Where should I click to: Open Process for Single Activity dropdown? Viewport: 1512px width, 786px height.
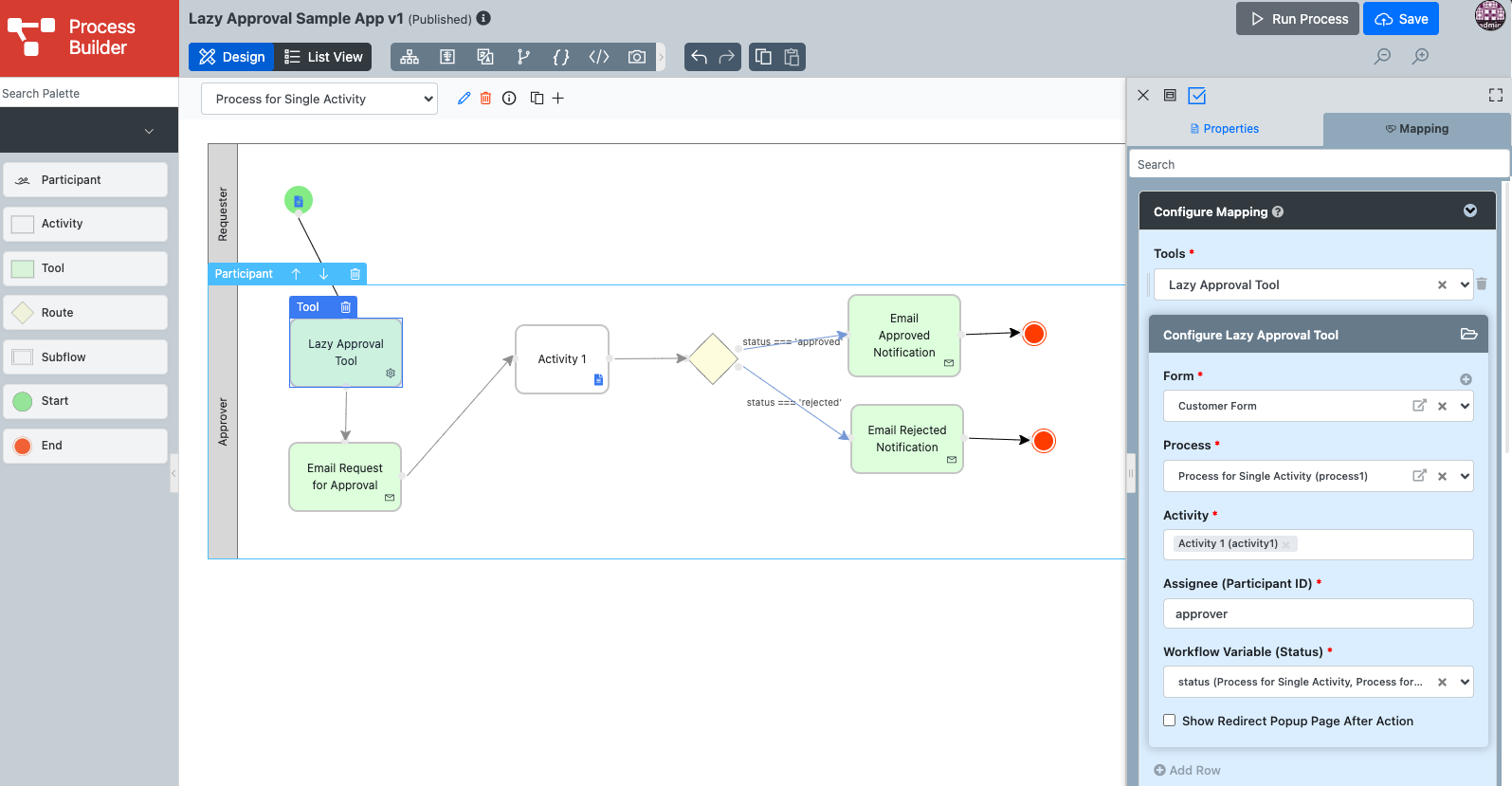[x=319, y=99]
